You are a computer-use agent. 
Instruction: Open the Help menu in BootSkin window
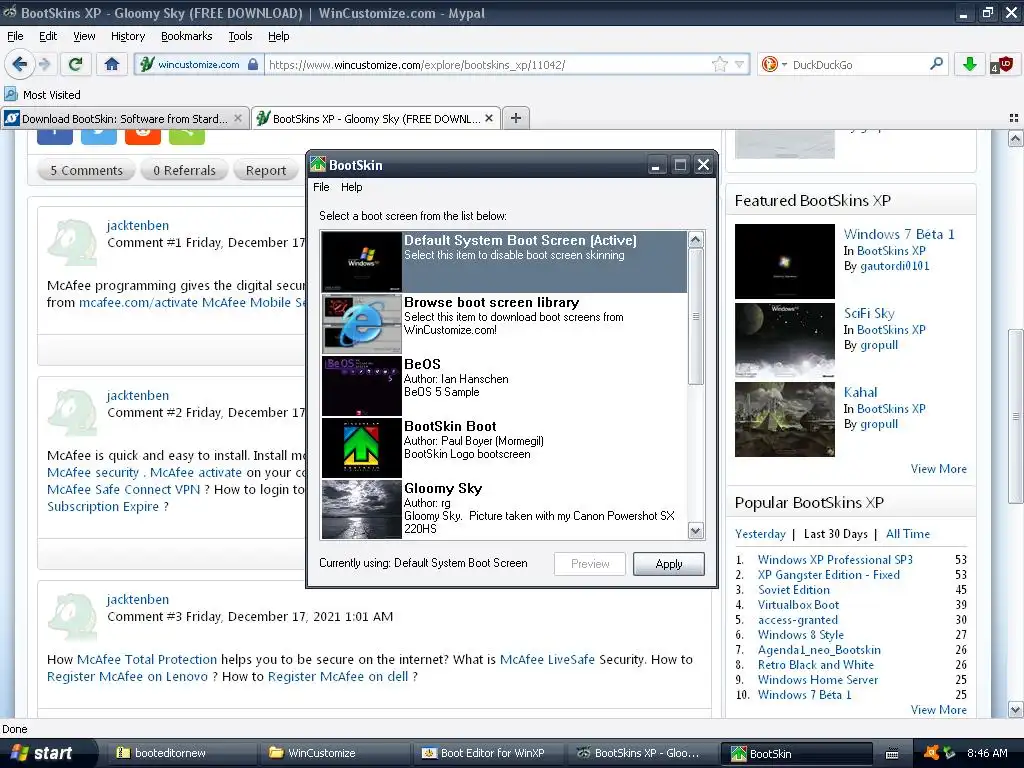(x=351, y=187)
